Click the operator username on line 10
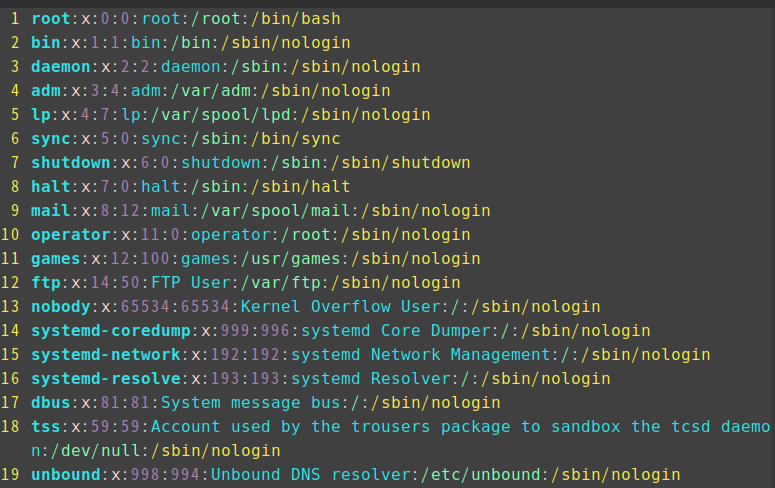Image resolution: width=775 pixels, height=488 pixels. point(71,235)
